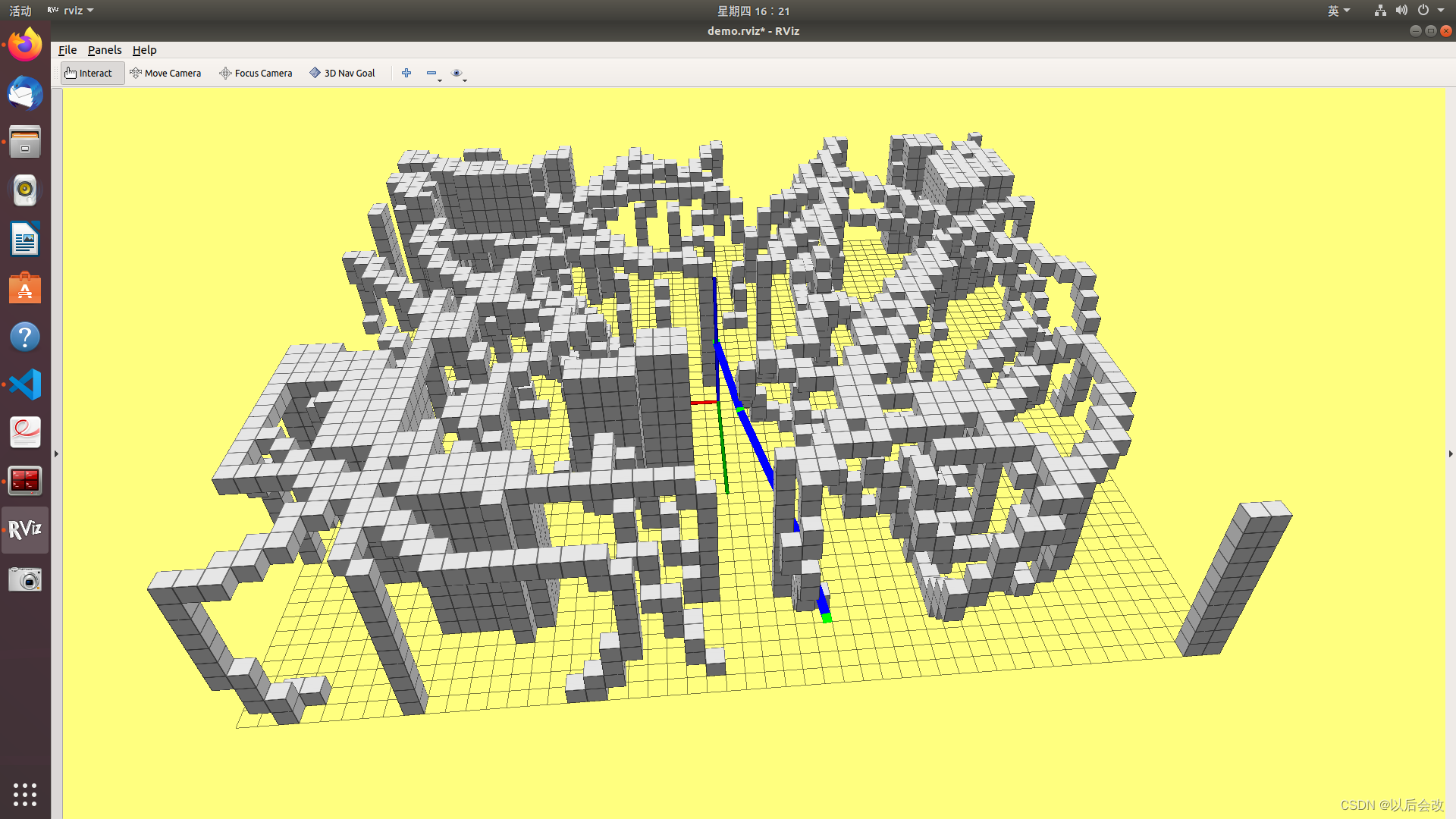Click the RViz dock icon
This screenshot has height=819, width=1456.
tap(25, 529)
